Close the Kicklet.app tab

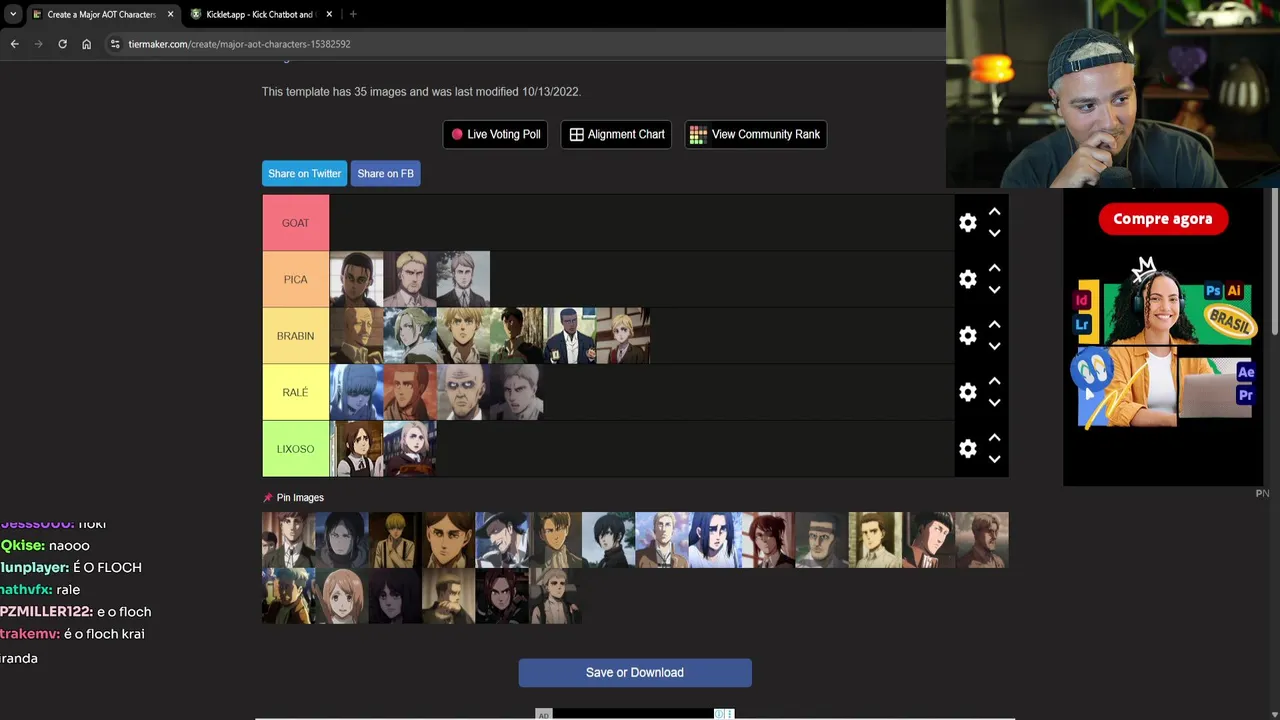point(329,14)
